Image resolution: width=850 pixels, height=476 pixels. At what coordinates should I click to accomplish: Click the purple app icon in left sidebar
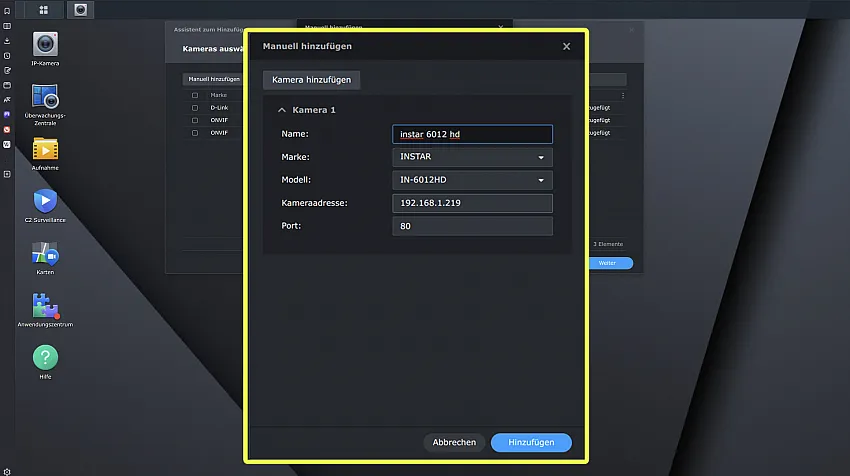7,114
